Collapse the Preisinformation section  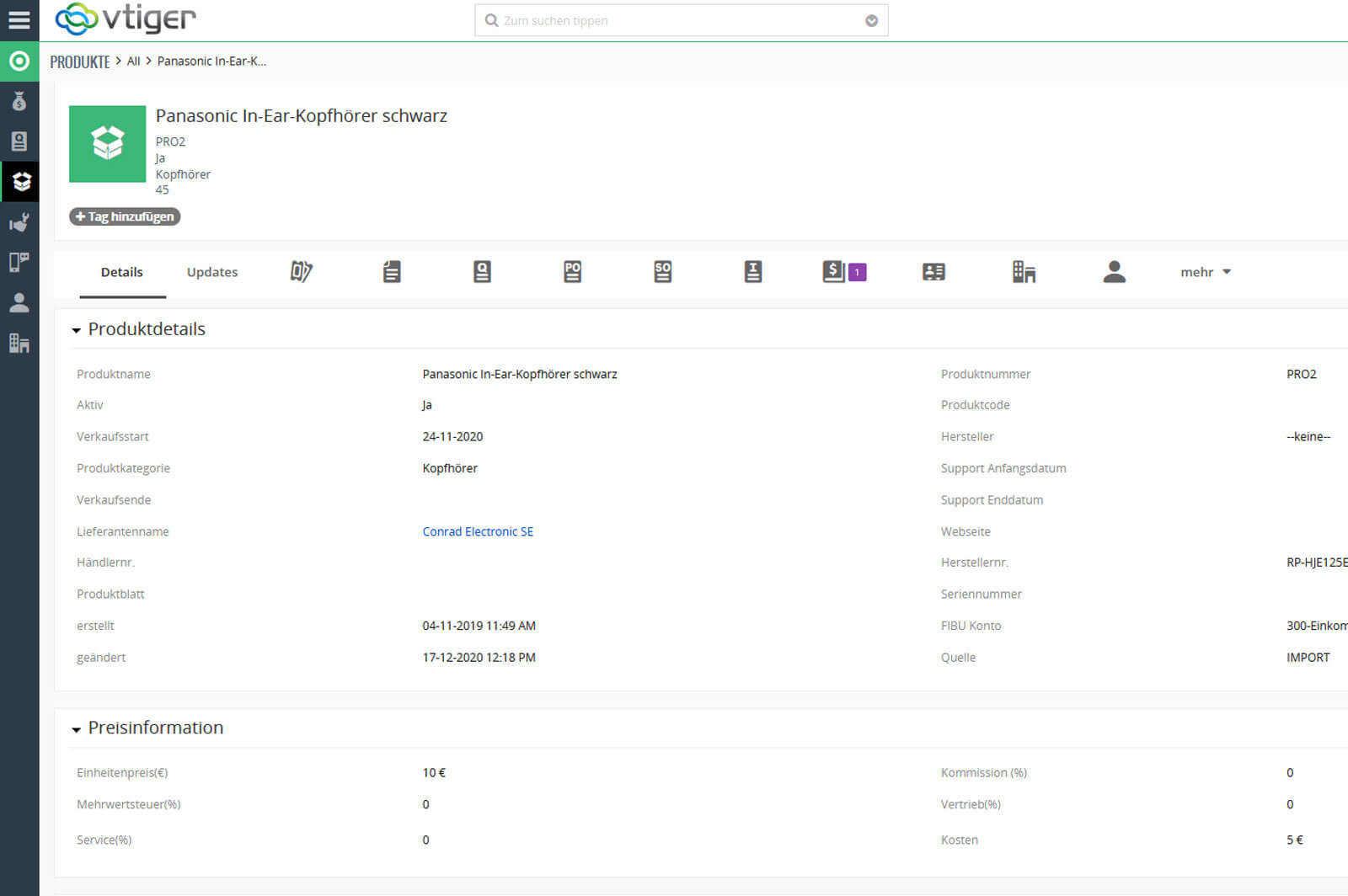pos(77,729)
